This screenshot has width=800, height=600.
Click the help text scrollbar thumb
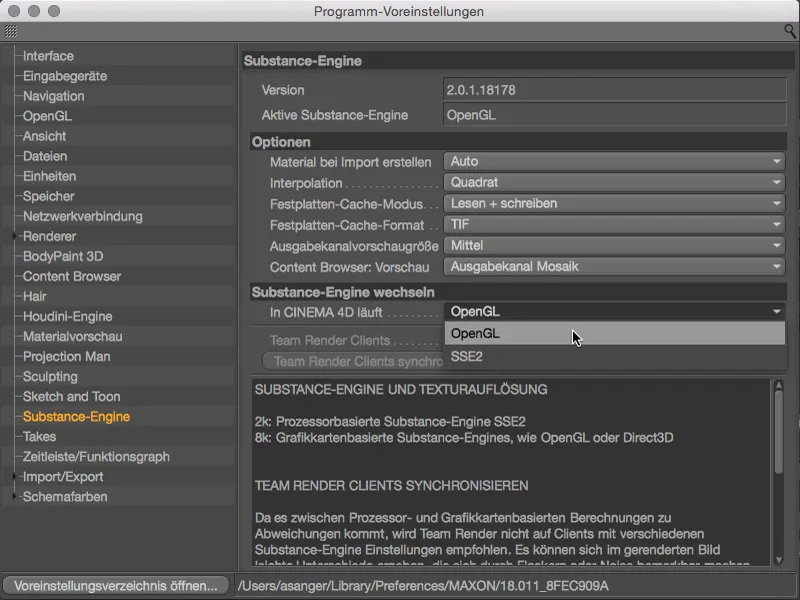point(779,432)
